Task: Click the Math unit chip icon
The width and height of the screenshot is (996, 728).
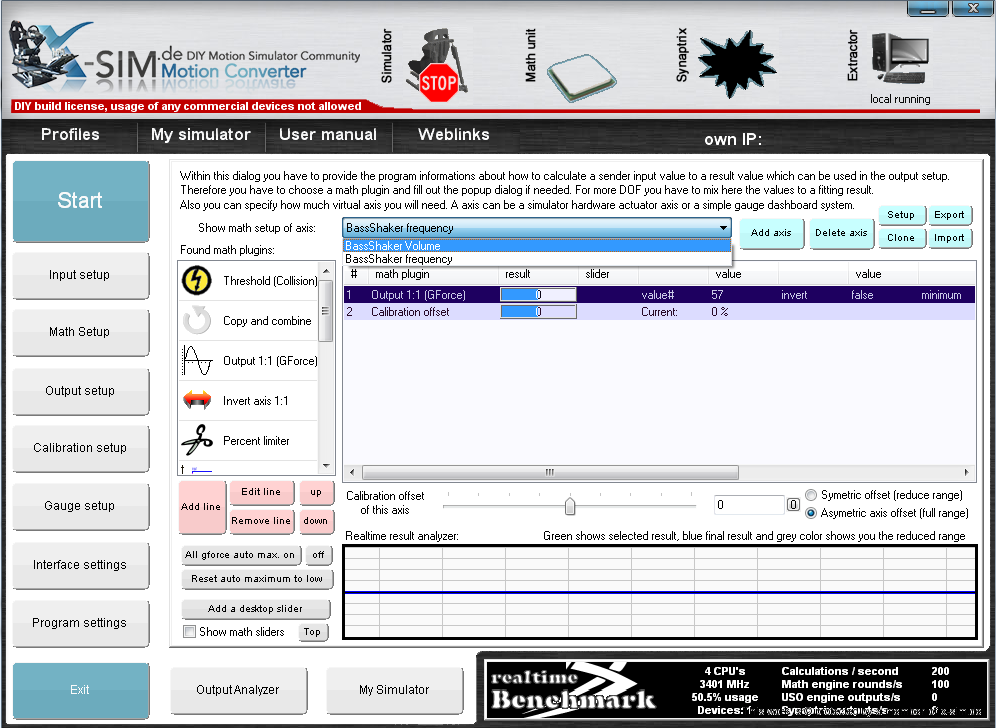Action: [582, 72]
